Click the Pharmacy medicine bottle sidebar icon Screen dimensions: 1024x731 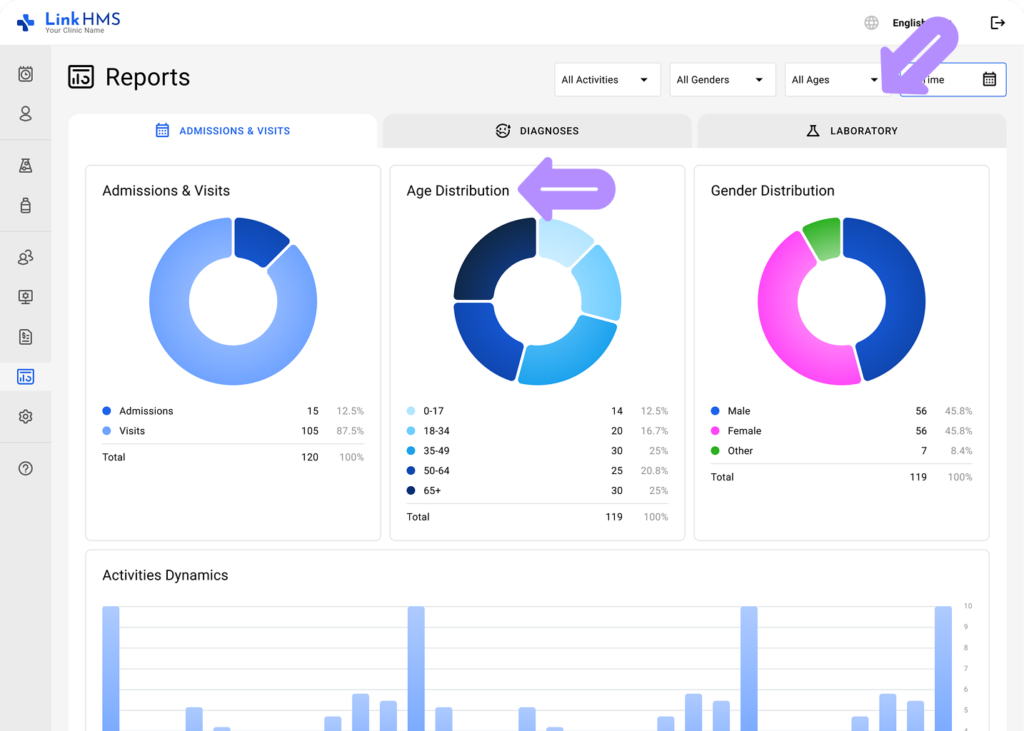(x=25, y=204)
